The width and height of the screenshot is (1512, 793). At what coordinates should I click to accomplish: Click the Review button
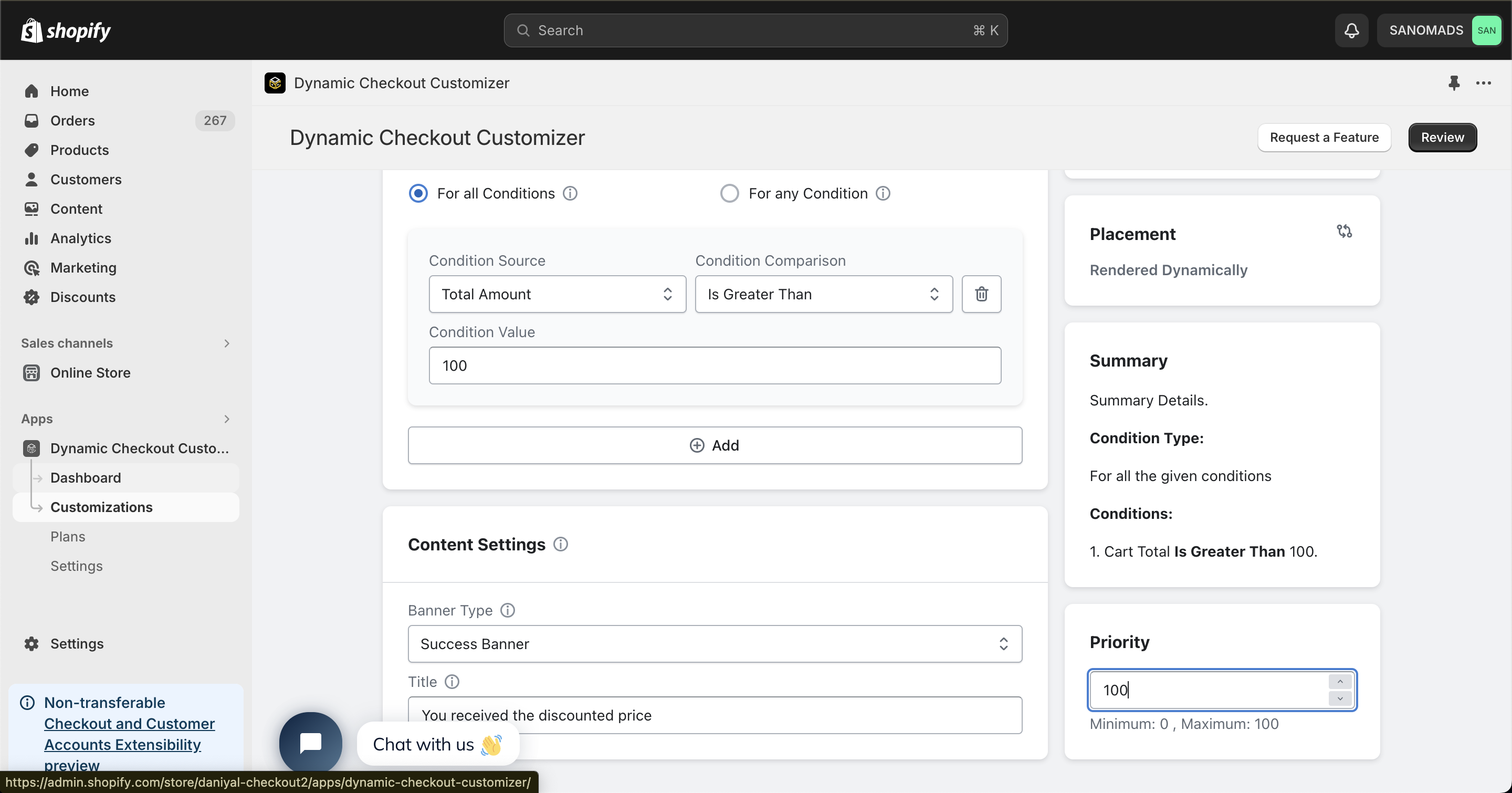pos(1442,138)
